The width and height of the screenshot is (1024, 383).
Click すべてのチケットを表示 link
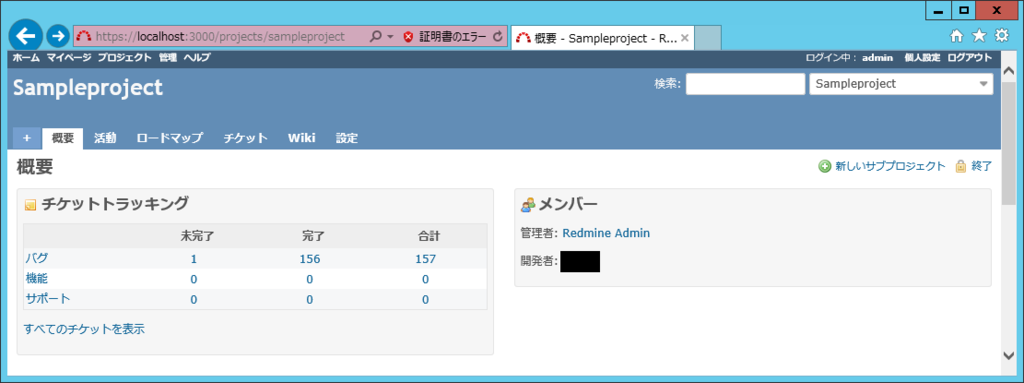point(84,329)
